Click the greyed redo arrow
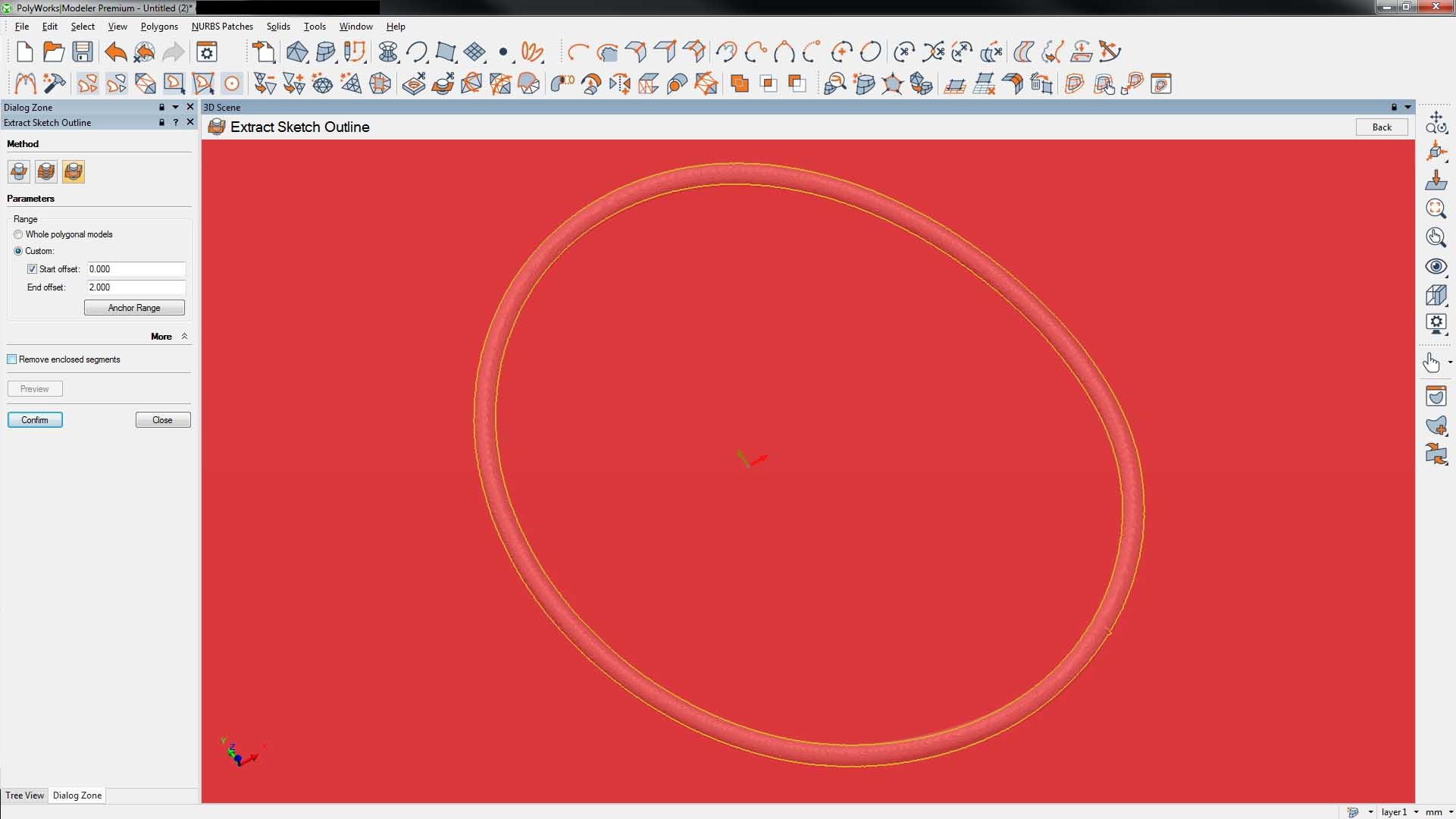This screenshot has width=1456, height=819. [x=174, y=52]
